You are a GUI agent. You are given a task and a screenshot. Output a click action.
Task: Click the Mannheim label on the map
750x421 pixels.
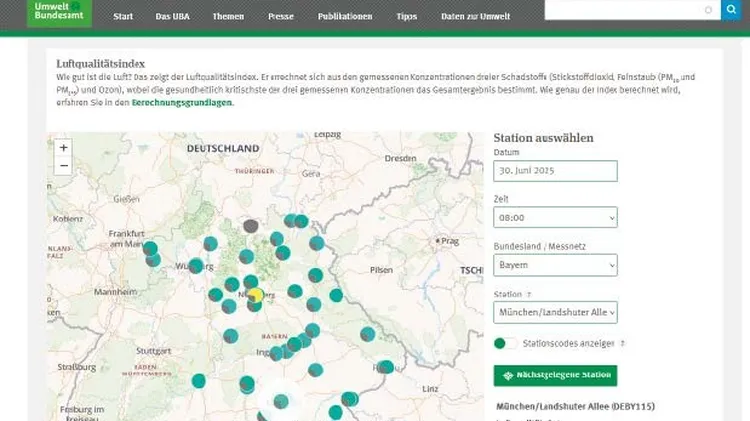tap(115, 292)
